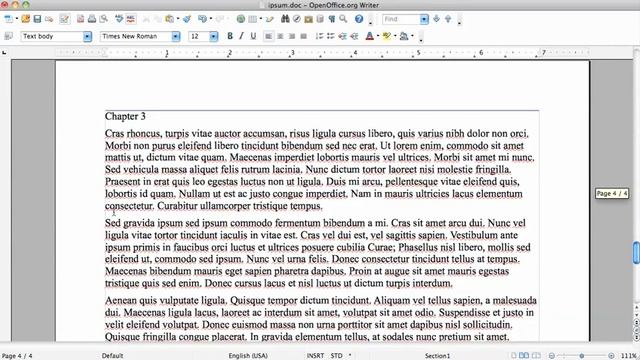Open Find & Replace binoculars icon
This screenshot has width=640, height=360.
point(285,19)
